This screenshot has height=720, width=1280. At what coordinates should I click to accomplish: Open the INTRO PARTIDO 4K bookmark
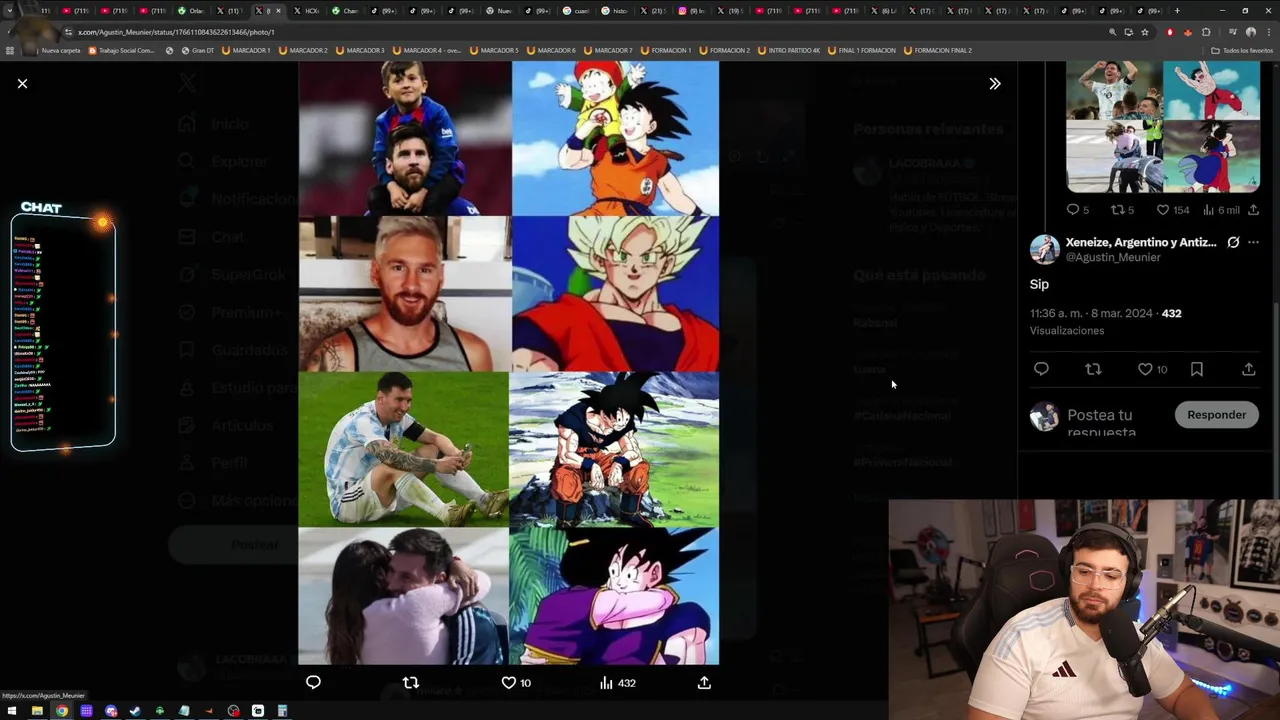click(789, 50)
